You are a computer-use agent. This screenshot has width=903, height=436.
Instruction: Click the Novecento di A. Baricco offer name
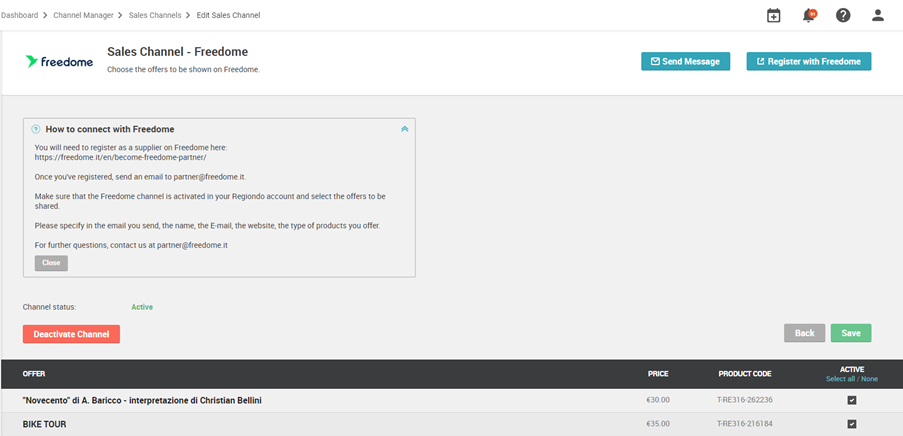pyautogui.click(x=142, y=400)
